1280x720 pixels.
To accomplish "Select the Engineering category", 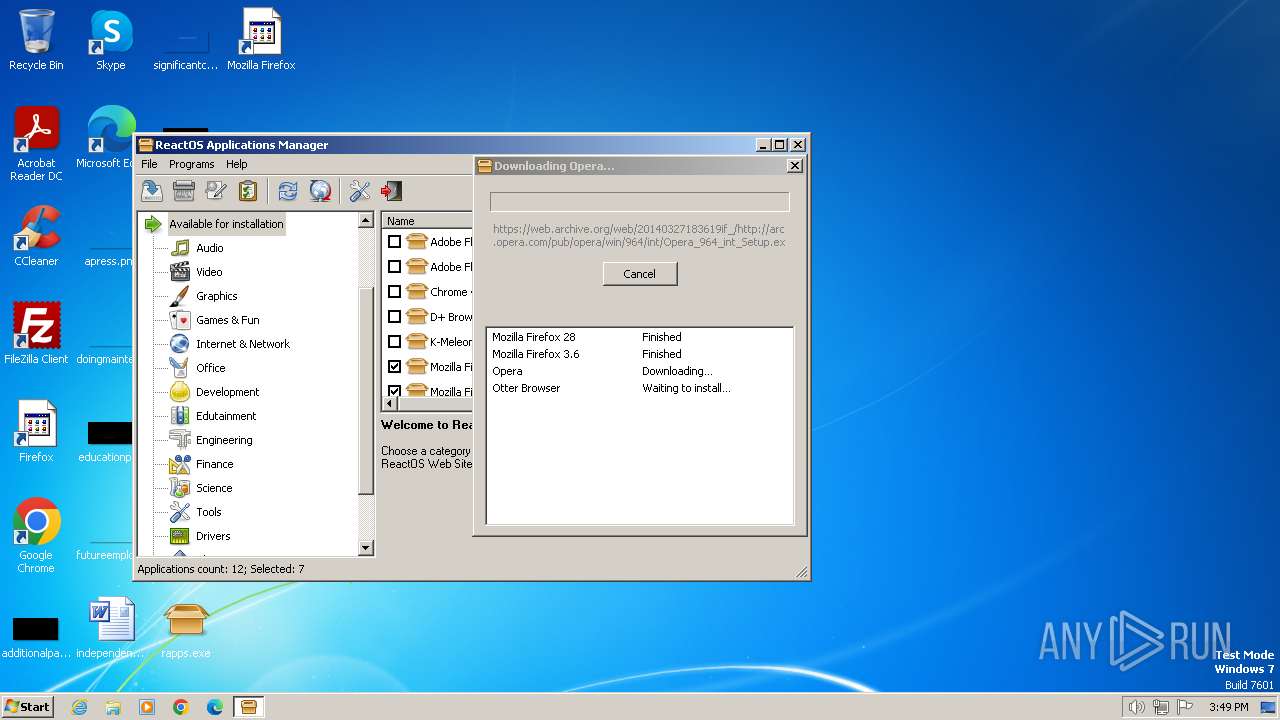I will click(224, 440).
